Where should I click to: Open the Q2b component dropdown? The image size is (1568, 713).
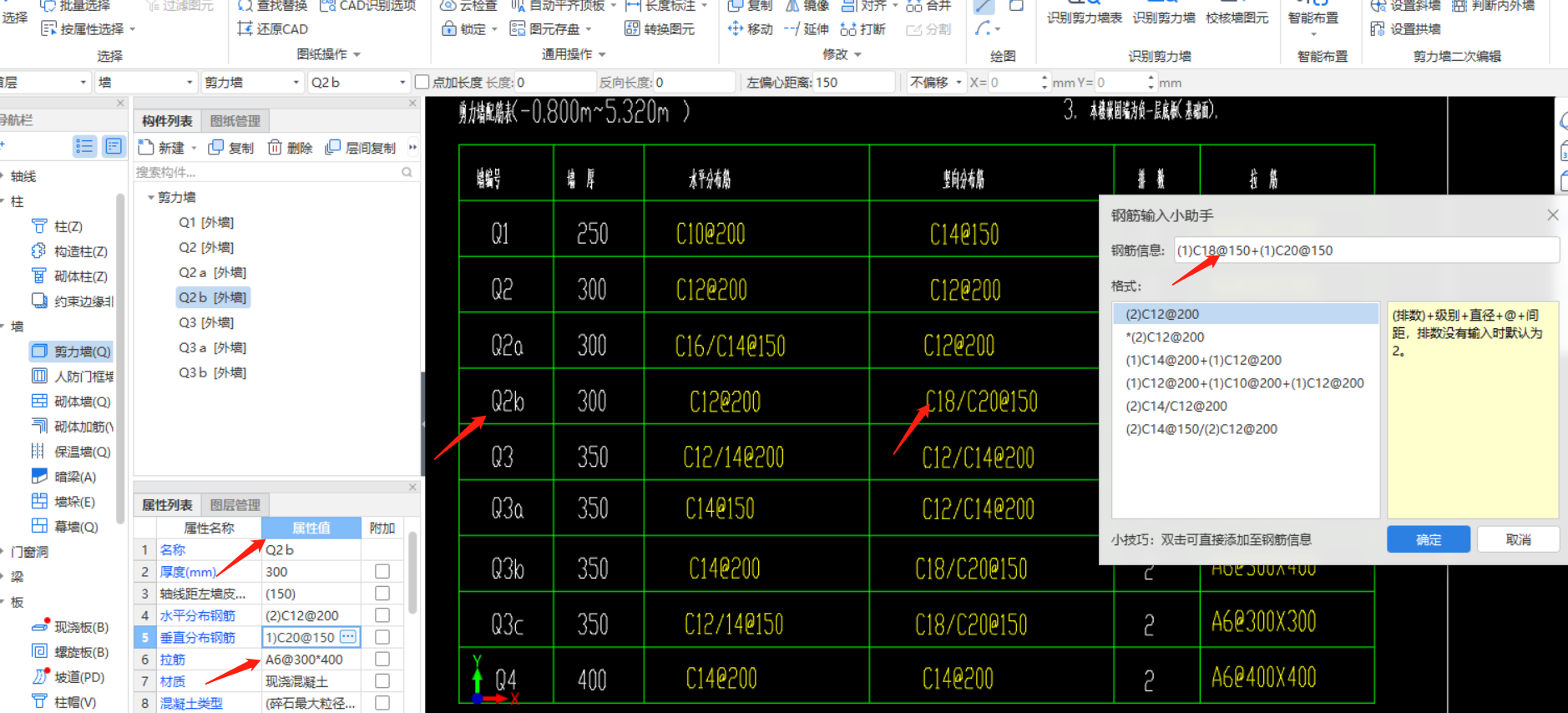pyautogui.click(x=402, y=82)
